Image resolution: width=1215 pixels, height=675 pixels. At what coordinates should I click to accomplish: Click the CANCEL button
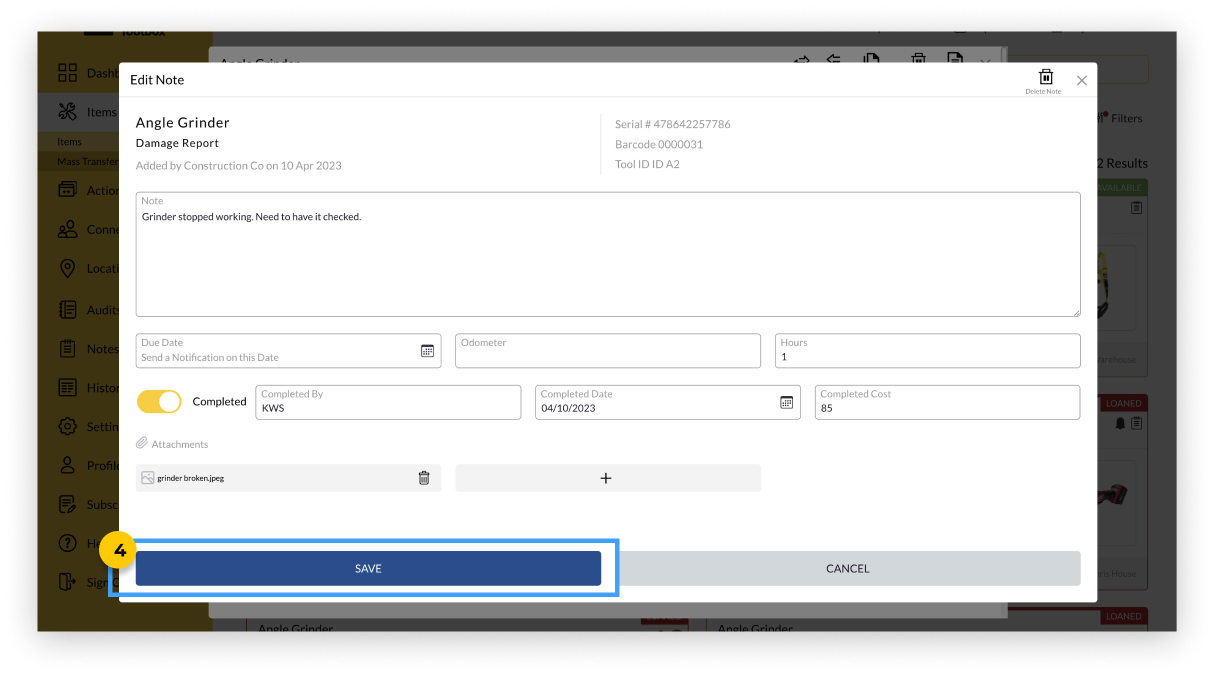coord(847,568)
